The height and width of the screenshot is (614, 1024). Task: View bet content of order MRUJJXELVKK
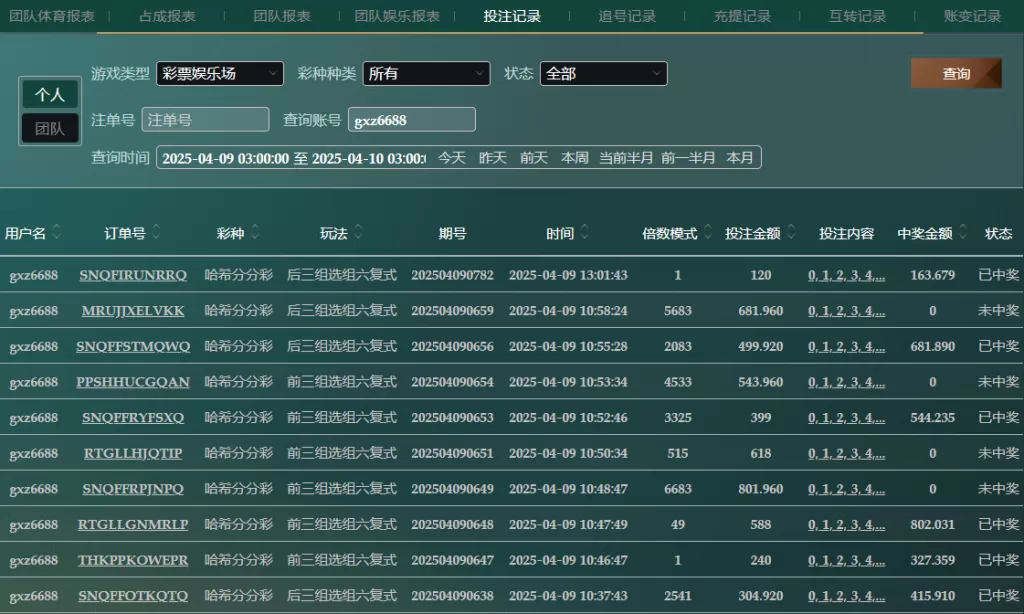coord(846,311)
